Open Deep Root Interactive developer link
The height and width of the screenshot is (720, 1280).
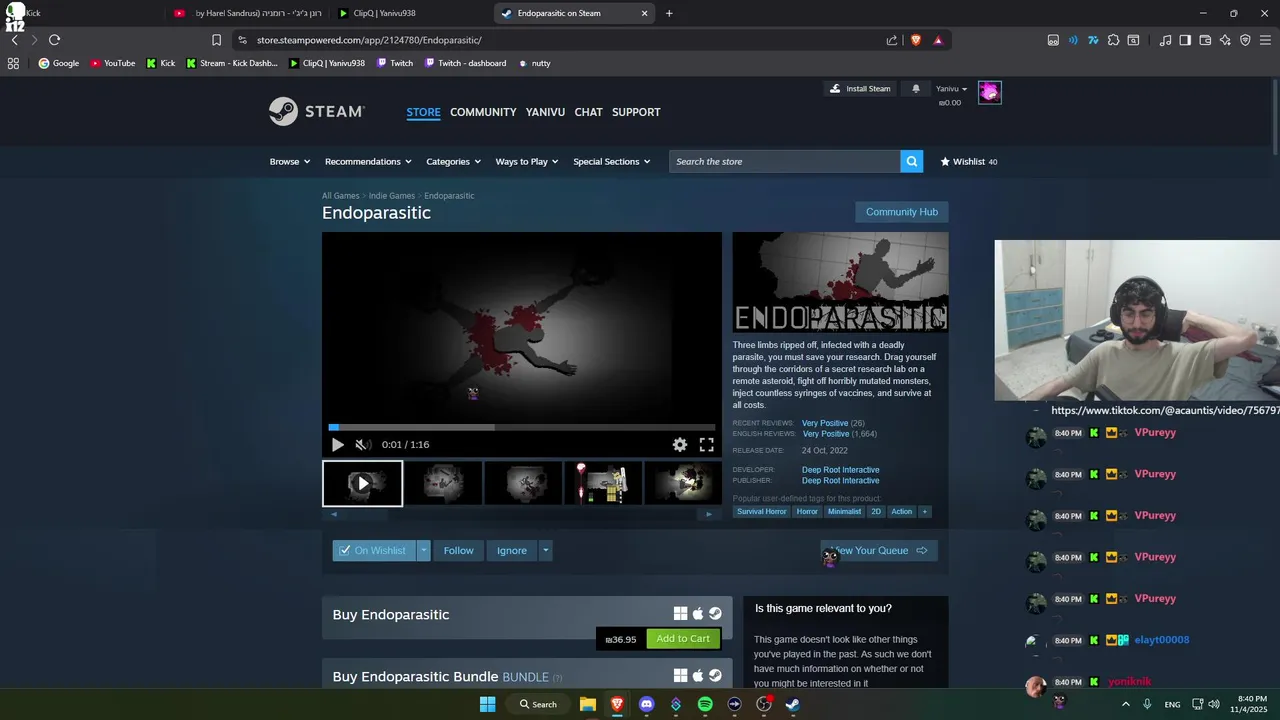[x=840, y=470]
